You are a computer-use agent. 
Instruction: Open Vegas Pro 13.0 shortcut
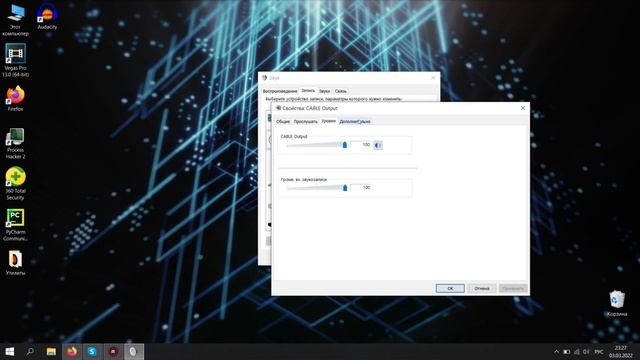16,60
